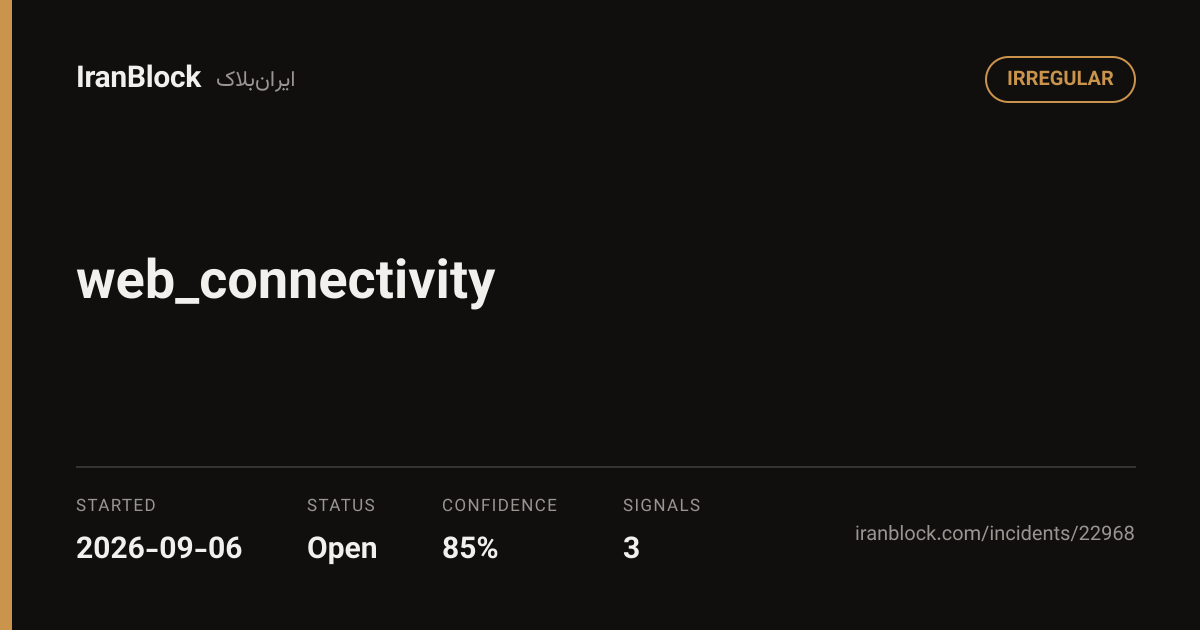
Task: Click the STATUS field label
Action: click(341, 506)
